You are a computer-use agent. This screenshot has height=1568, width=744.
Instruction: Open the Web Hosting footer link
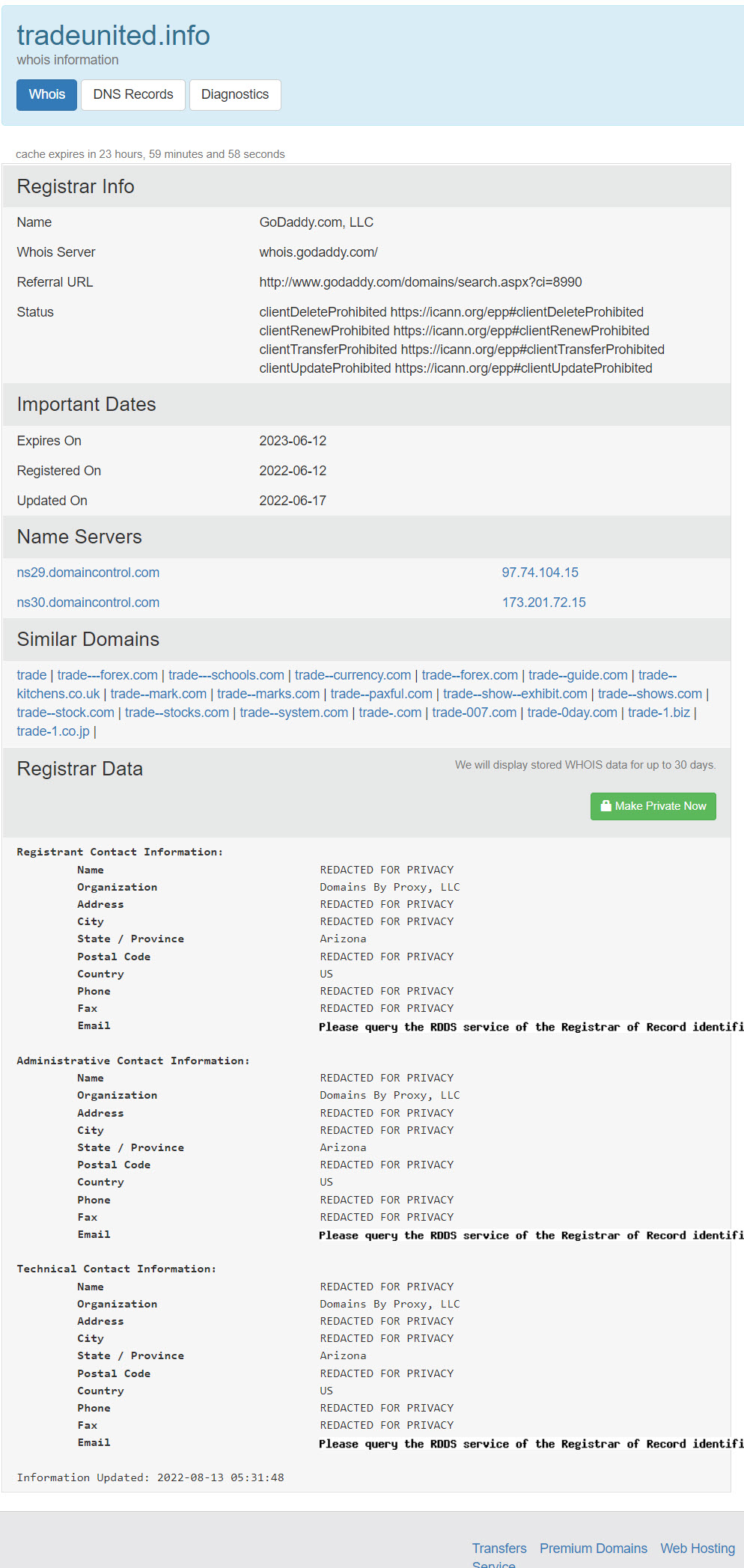[698, 1549]
